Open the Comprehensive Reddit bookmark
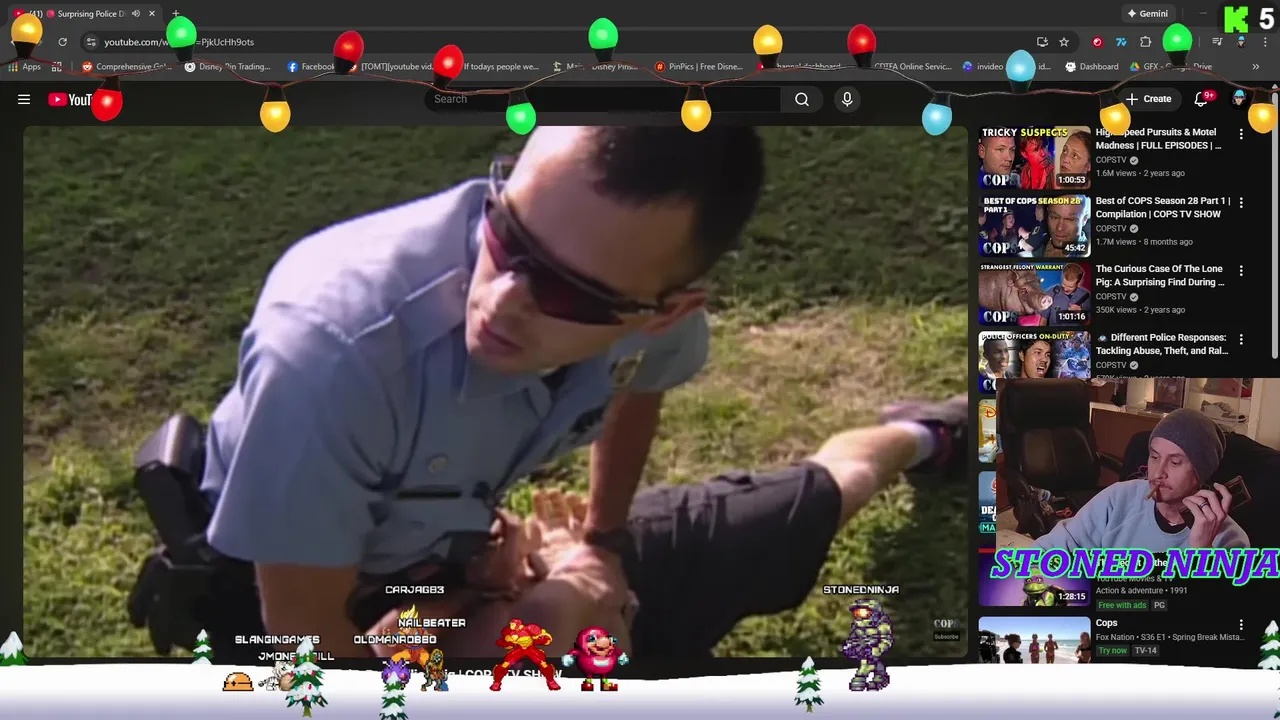 126,67
